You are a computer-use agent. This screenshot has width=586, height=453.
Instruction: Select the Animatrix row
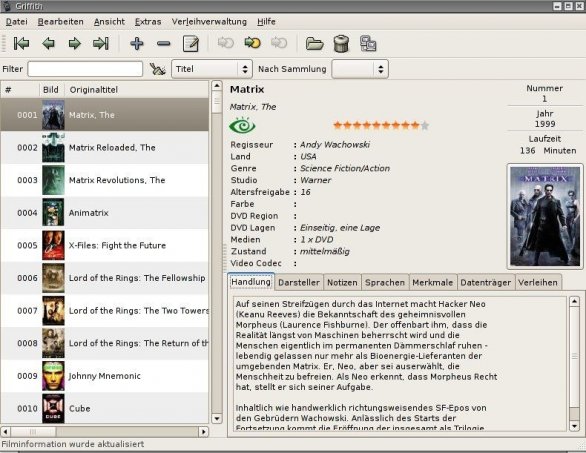pyautogui.click(x=104, y=213)
